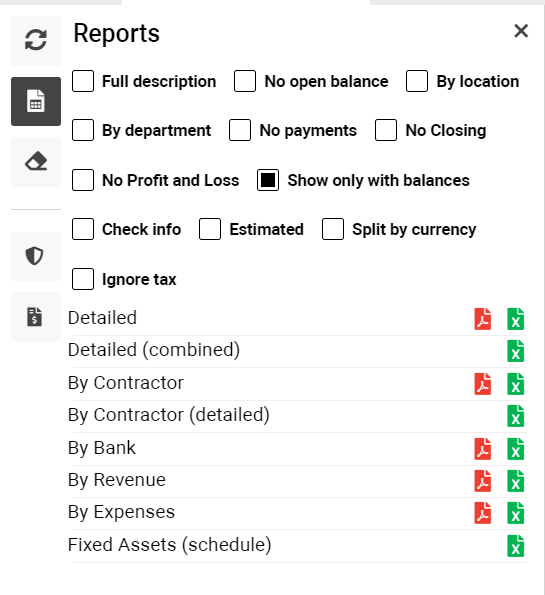Open the shield icon in sidebar

point(36,256)
